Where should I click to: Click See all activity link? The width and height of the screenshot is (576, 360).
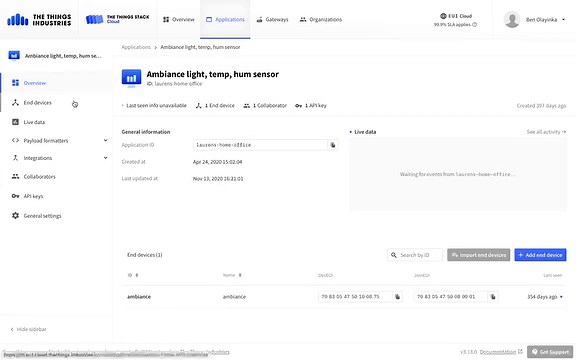[x=546, y=132]
